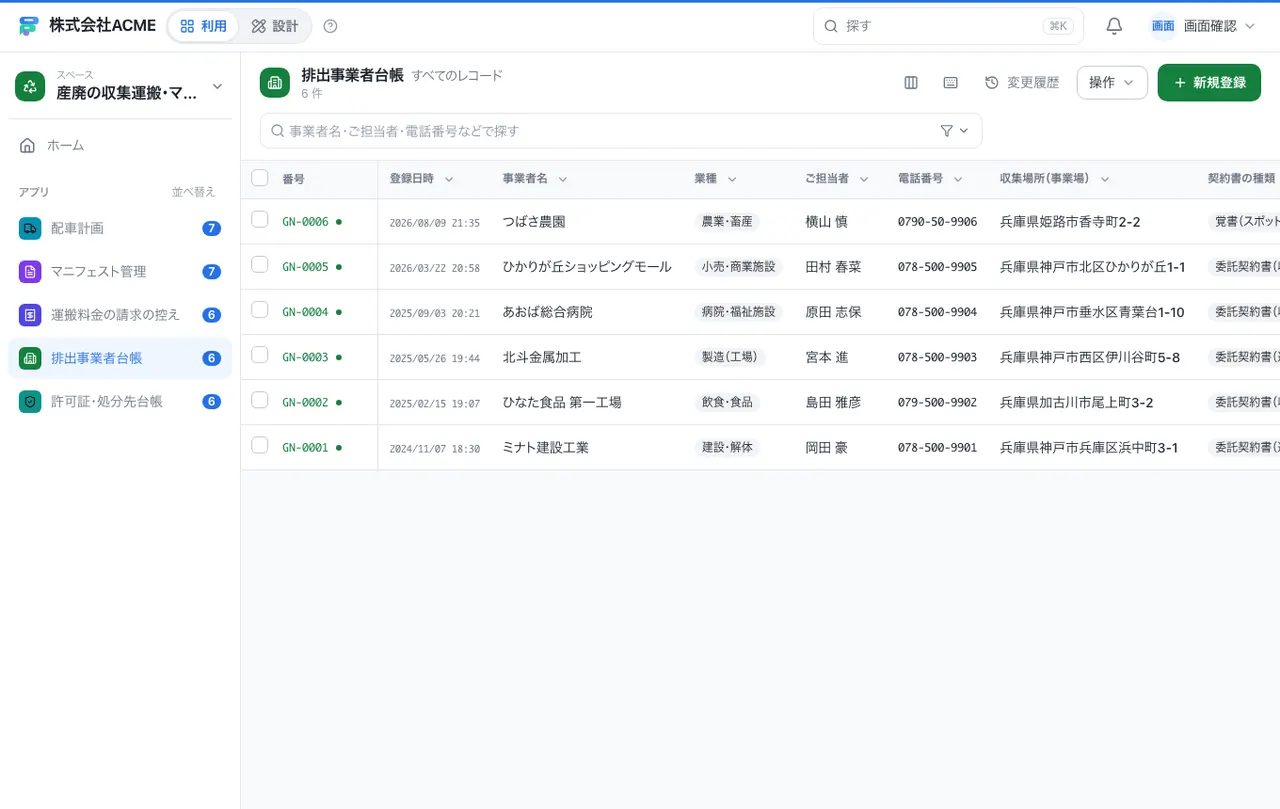Switch to the 利用 tab
Screen dimensions: 1280x809
pos(203,26)
